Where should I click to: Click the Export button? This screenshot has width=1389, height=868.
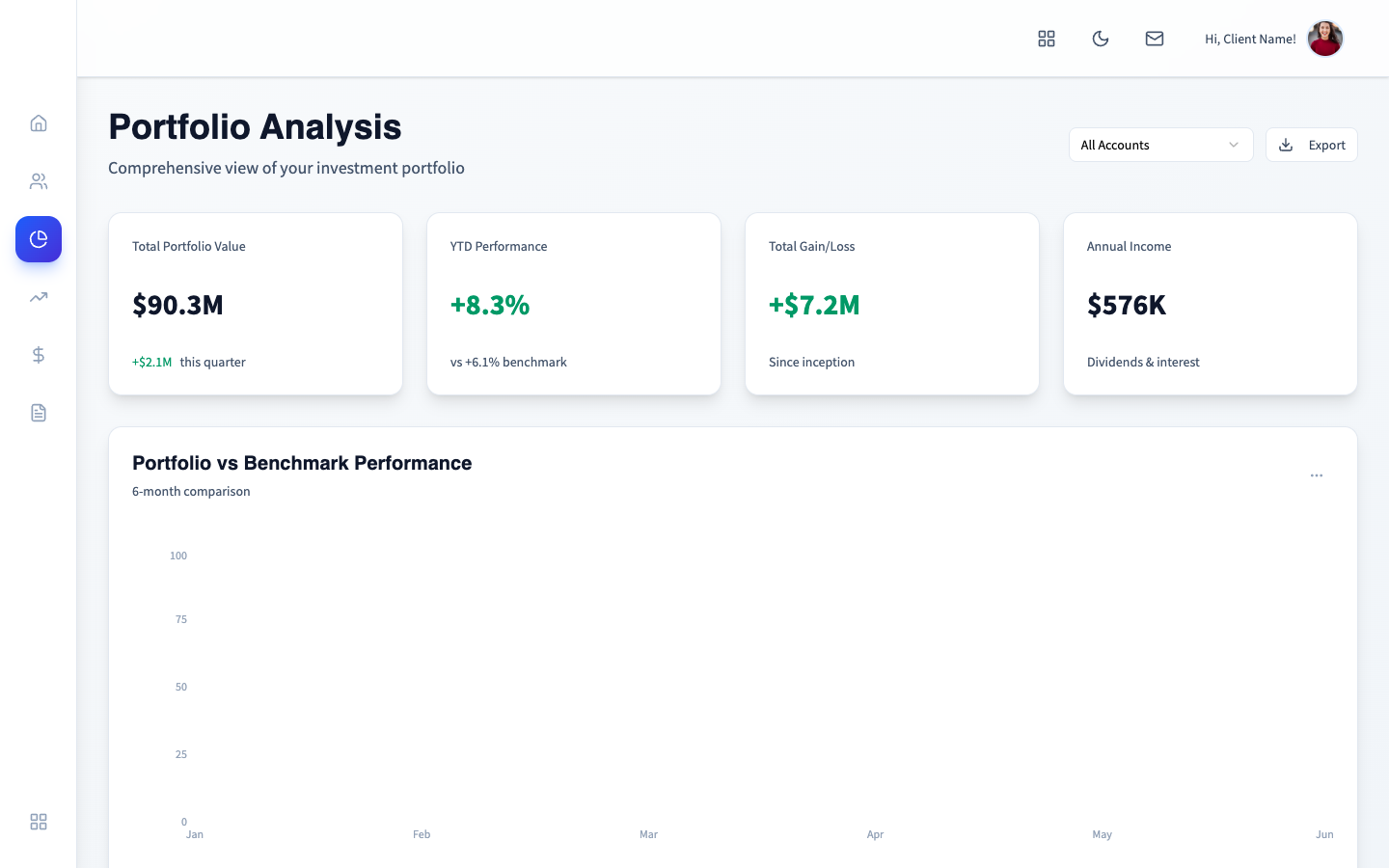[1312, 145]
